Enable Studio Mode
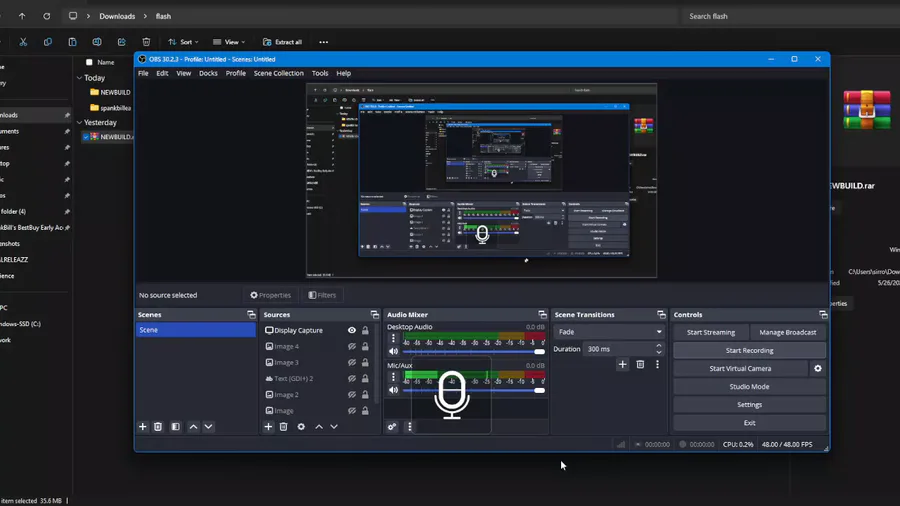The width and height of the screenshot is (900, 506). pyautogui.click(x=749, y=387)
